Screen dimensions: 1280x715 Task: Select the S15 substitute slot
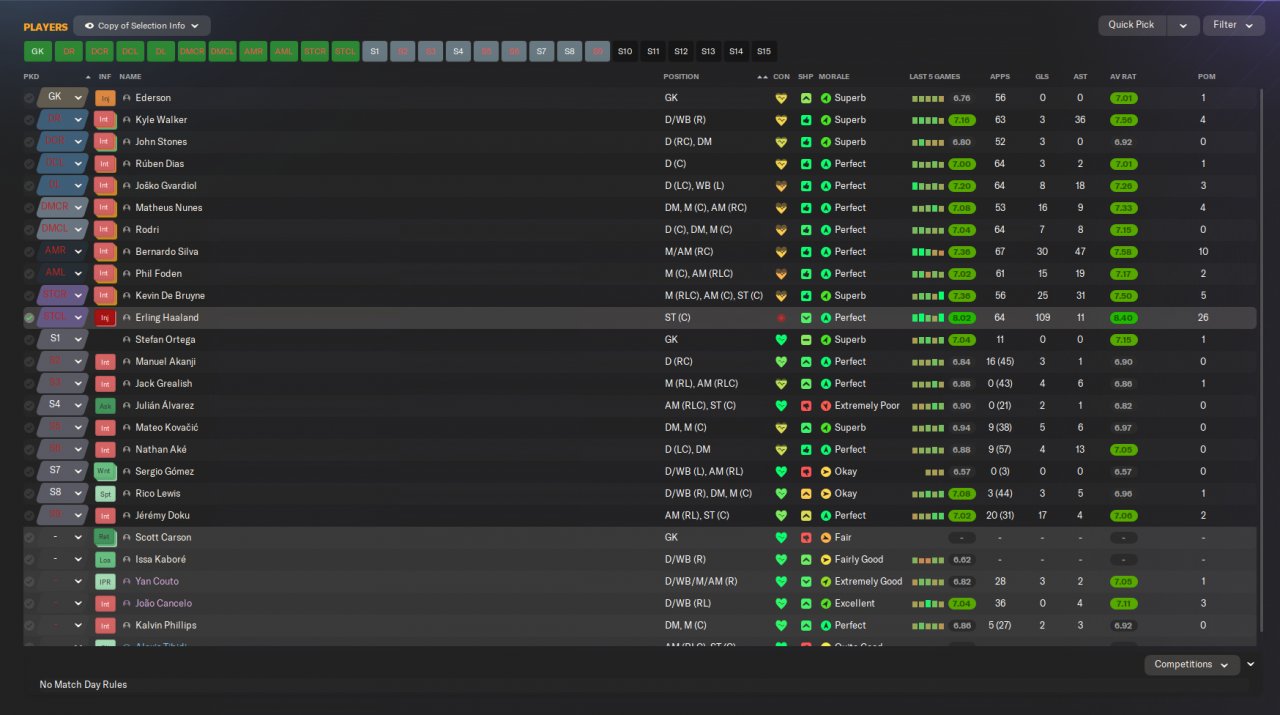click(764, 51)
